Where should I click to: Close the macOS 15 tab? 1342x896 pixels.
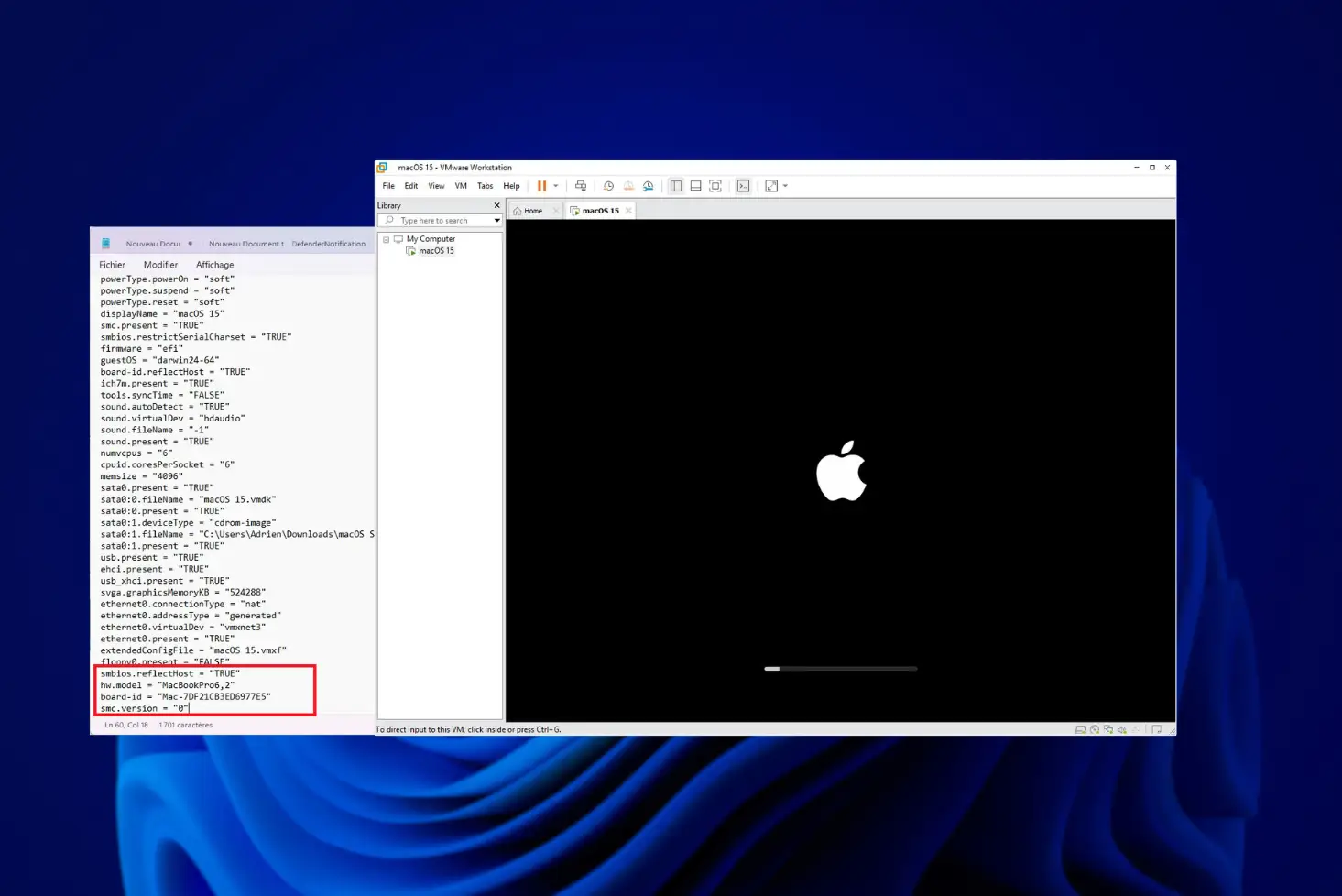pos(628,211)
